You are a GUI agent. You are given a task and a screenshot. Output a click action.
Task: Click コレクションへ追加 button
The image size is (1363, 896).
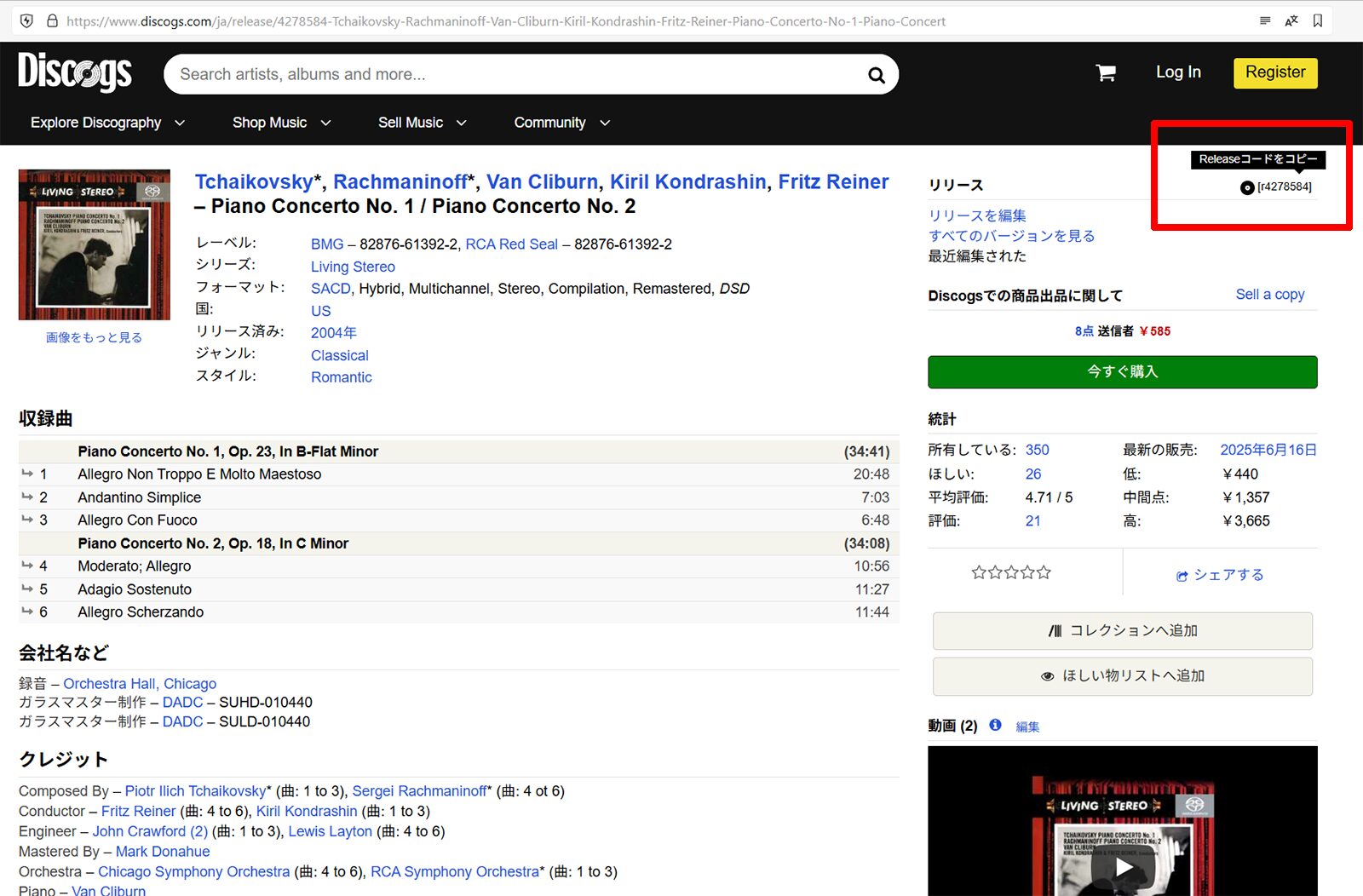[1123, 631]
